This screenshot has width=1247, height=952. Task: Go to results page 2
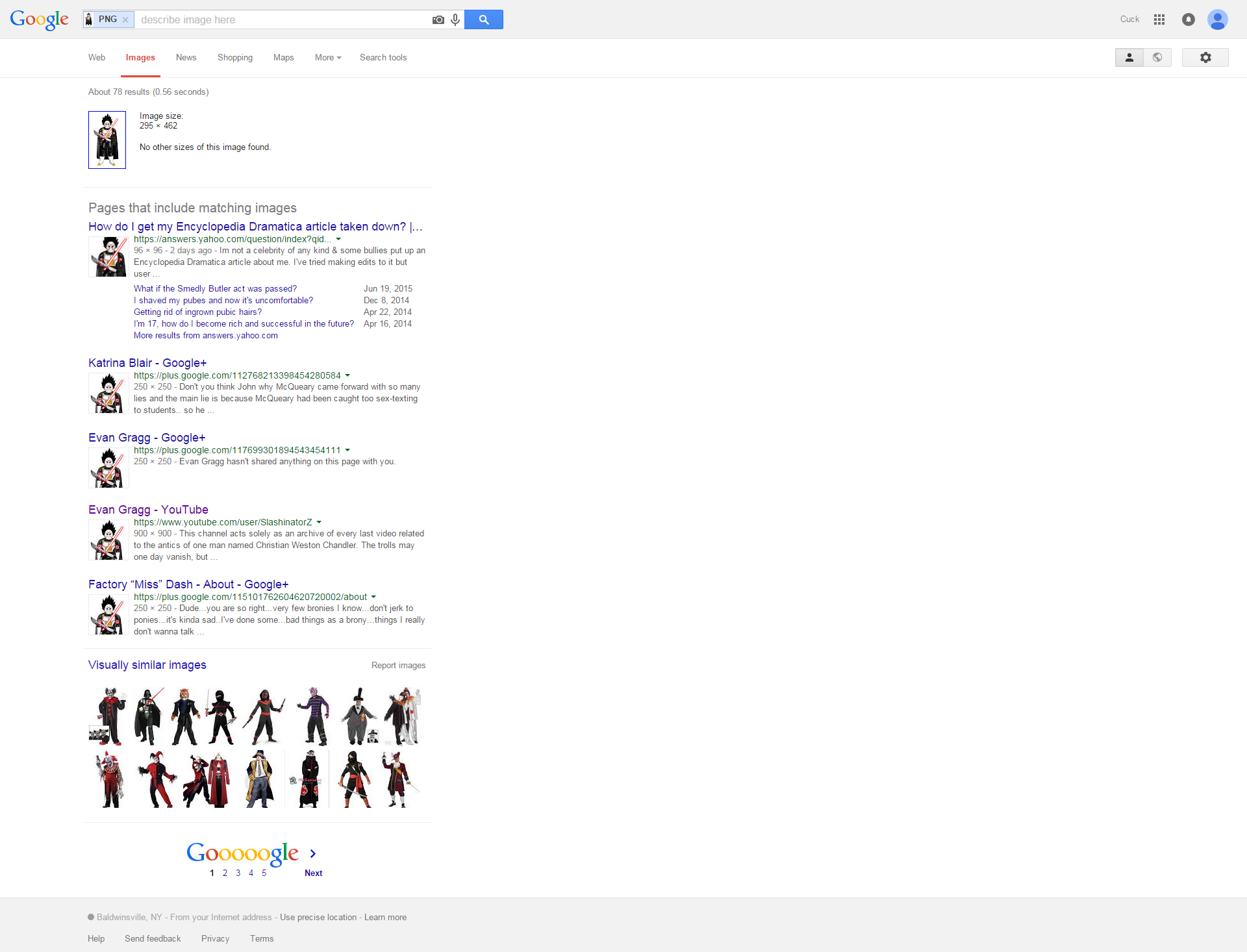[x=225, y=873]
